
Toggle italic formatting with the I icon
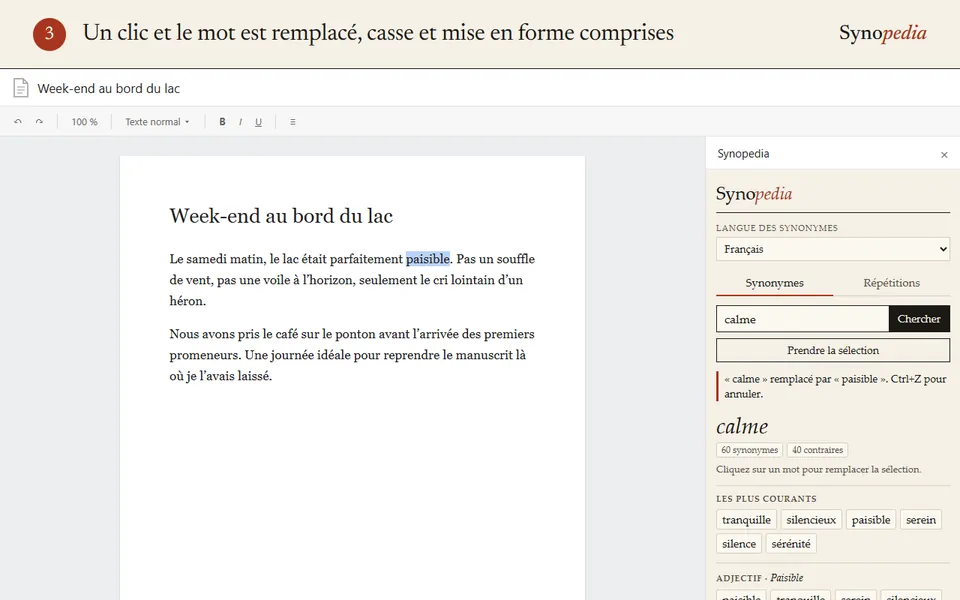tap(240, 122)
